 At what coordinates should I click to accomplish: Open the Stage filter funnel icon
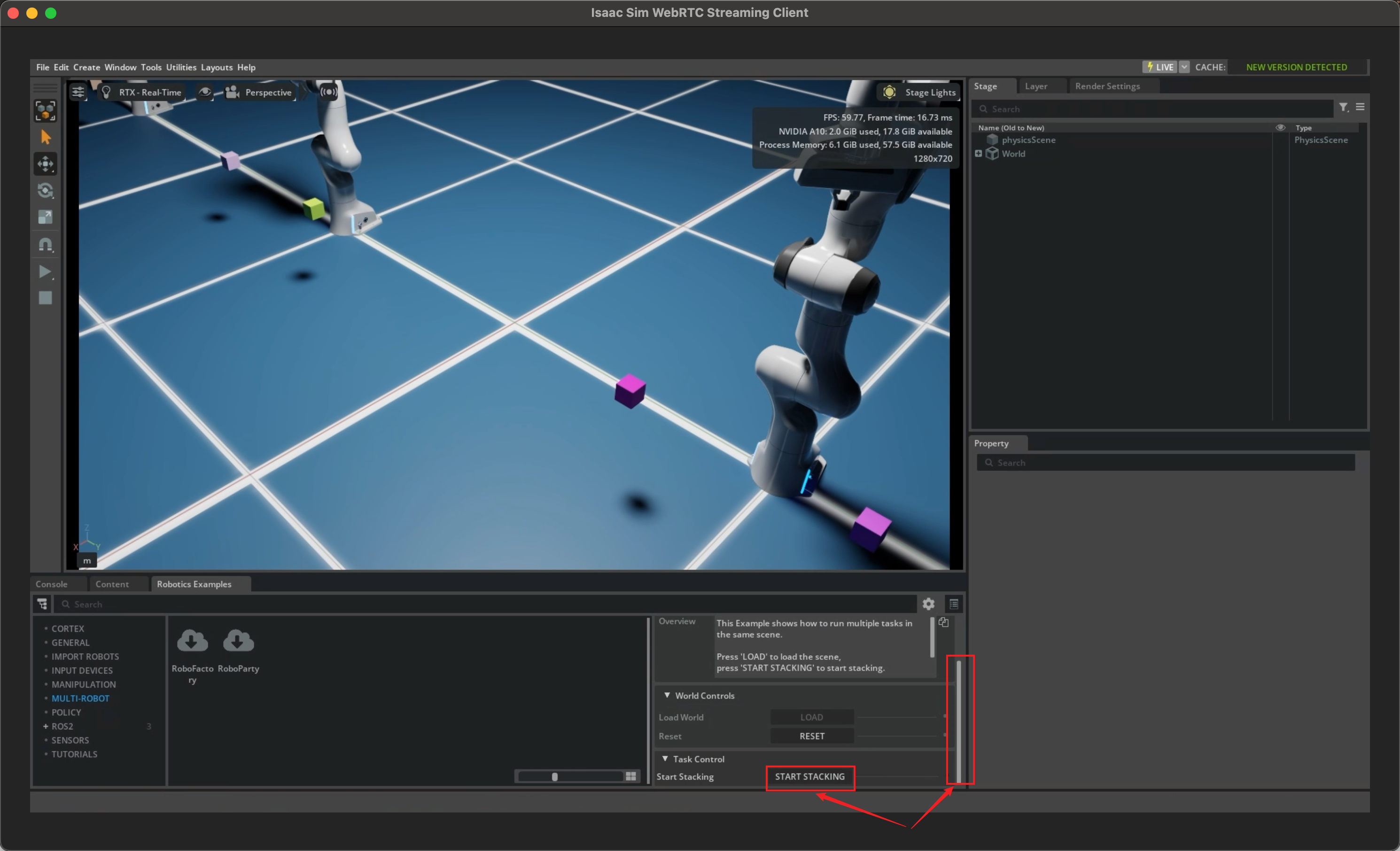pos(1343,108)
